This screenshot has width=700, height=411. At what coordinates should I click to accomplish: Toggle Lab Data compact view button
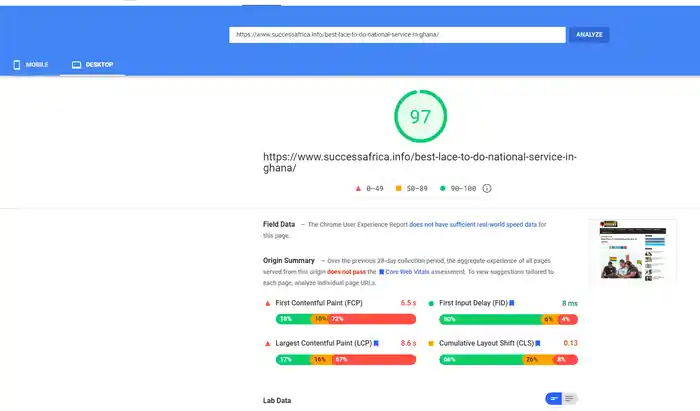coord(554,399)
